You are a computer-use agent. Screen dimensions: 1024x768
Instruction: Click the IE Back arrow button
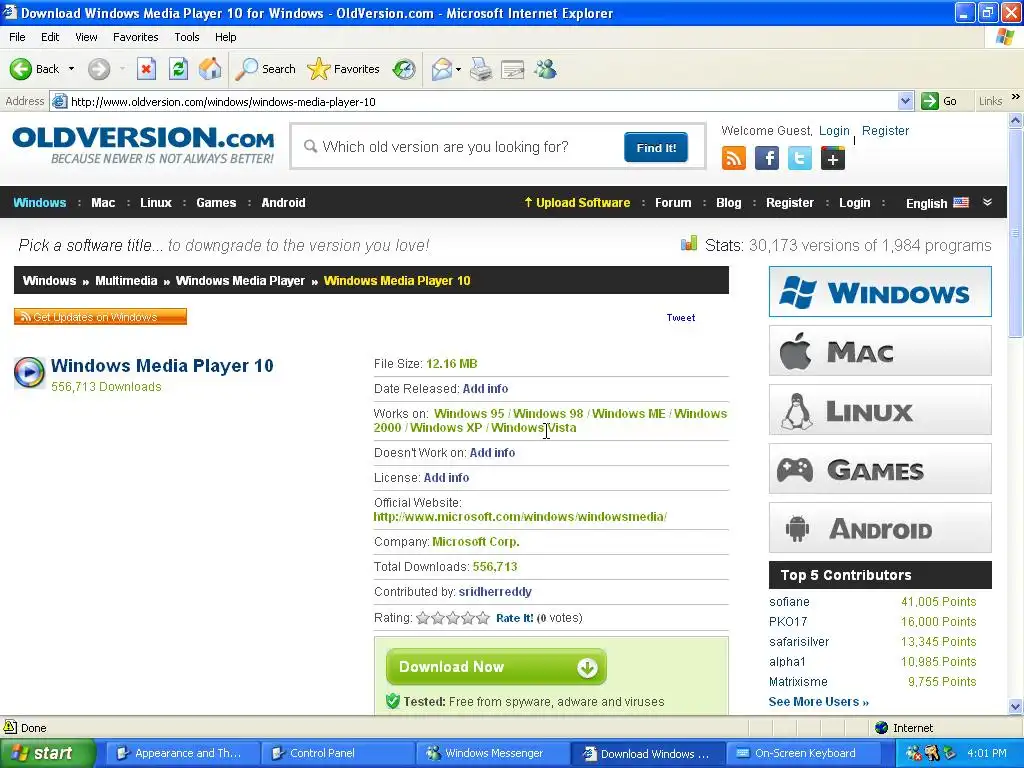click(x=21, y=69)
